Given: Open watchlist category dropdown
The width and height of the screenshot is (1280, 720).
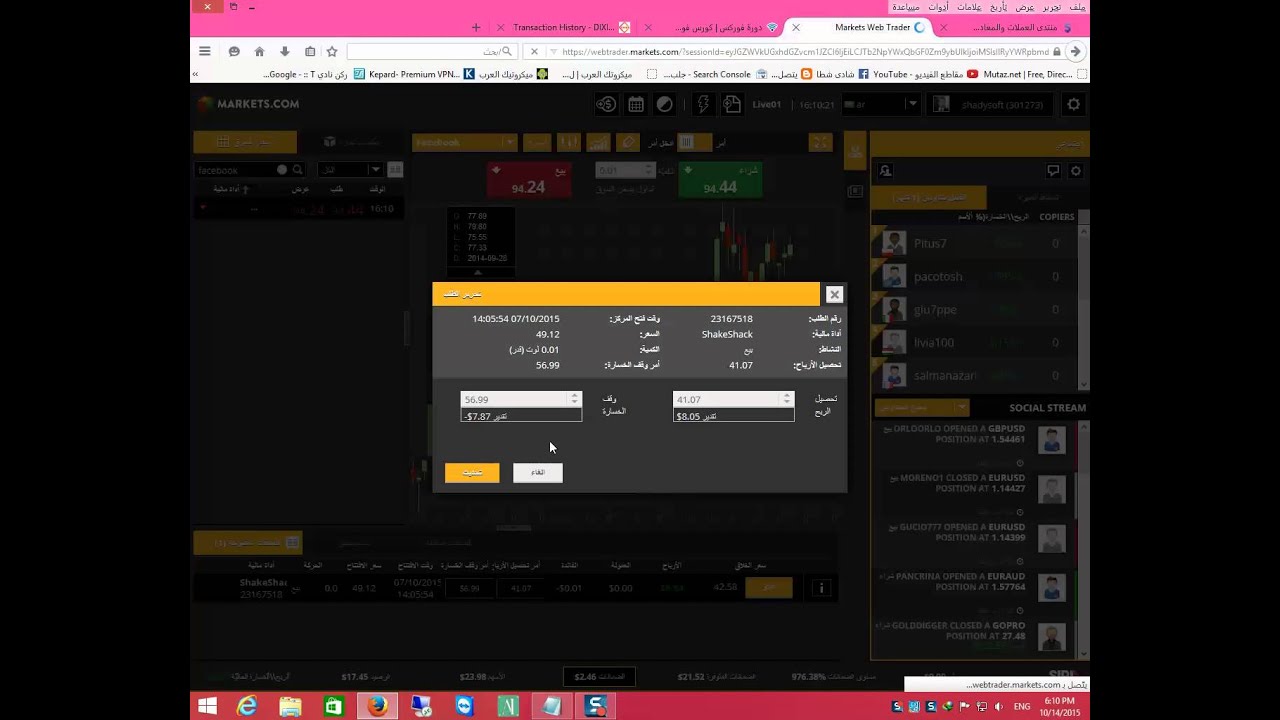Looking at the screenshot, I should click(350, 170).
